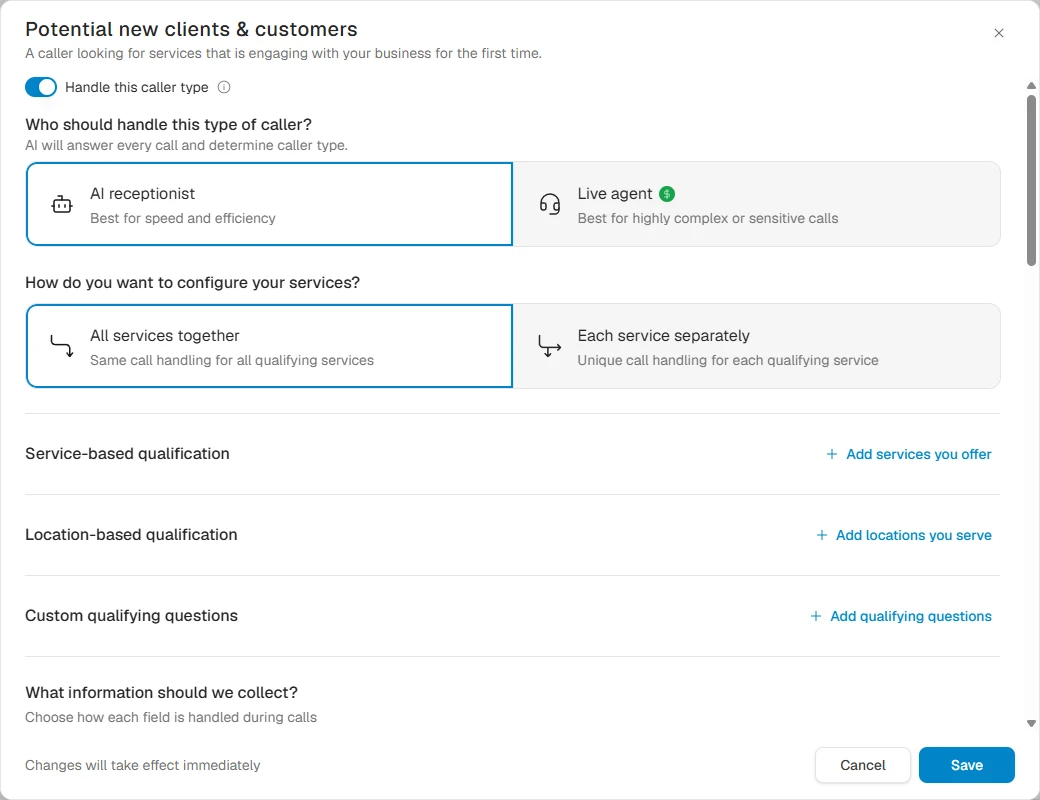
Task: Click the Location-based qualification heading
Action: pyautogui.click(x=131, y=535)
